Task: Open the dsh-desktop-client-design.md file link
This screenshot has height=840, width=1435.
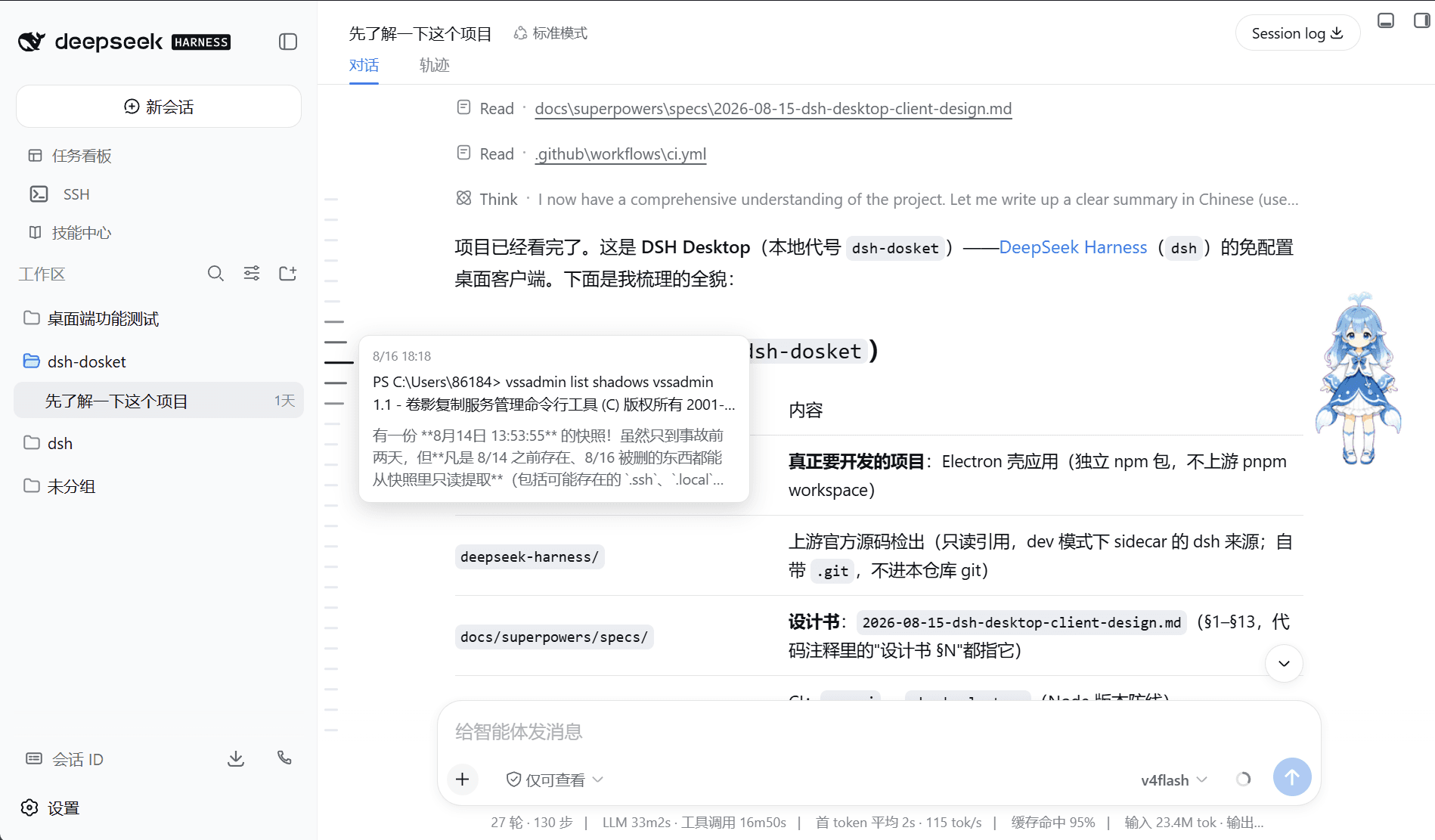Action: 773,109
